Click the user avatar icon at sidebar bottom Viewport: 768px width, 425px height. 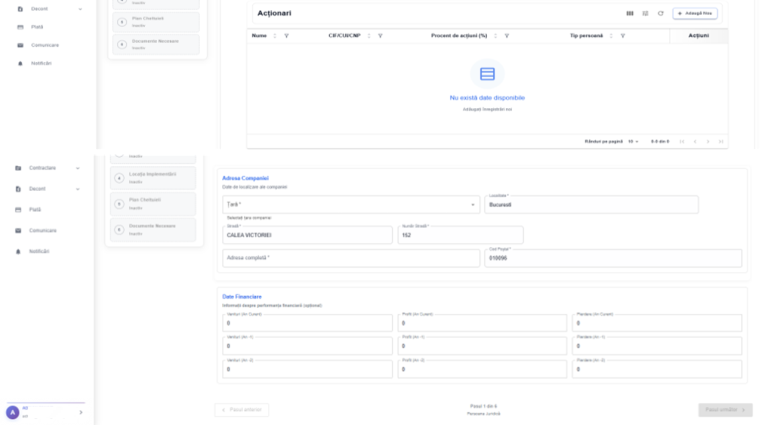click(13, 412)
